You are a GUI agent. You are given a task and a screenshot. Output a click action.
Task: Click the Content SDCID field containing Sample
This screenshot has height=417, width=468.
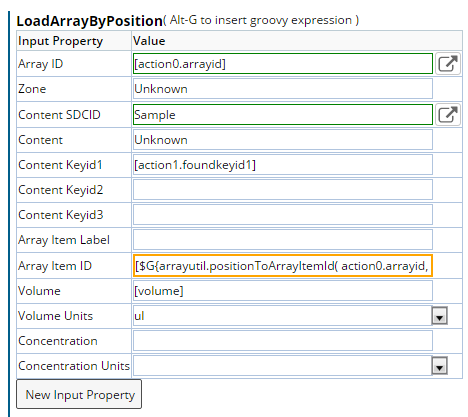click(x=283, y=115)
